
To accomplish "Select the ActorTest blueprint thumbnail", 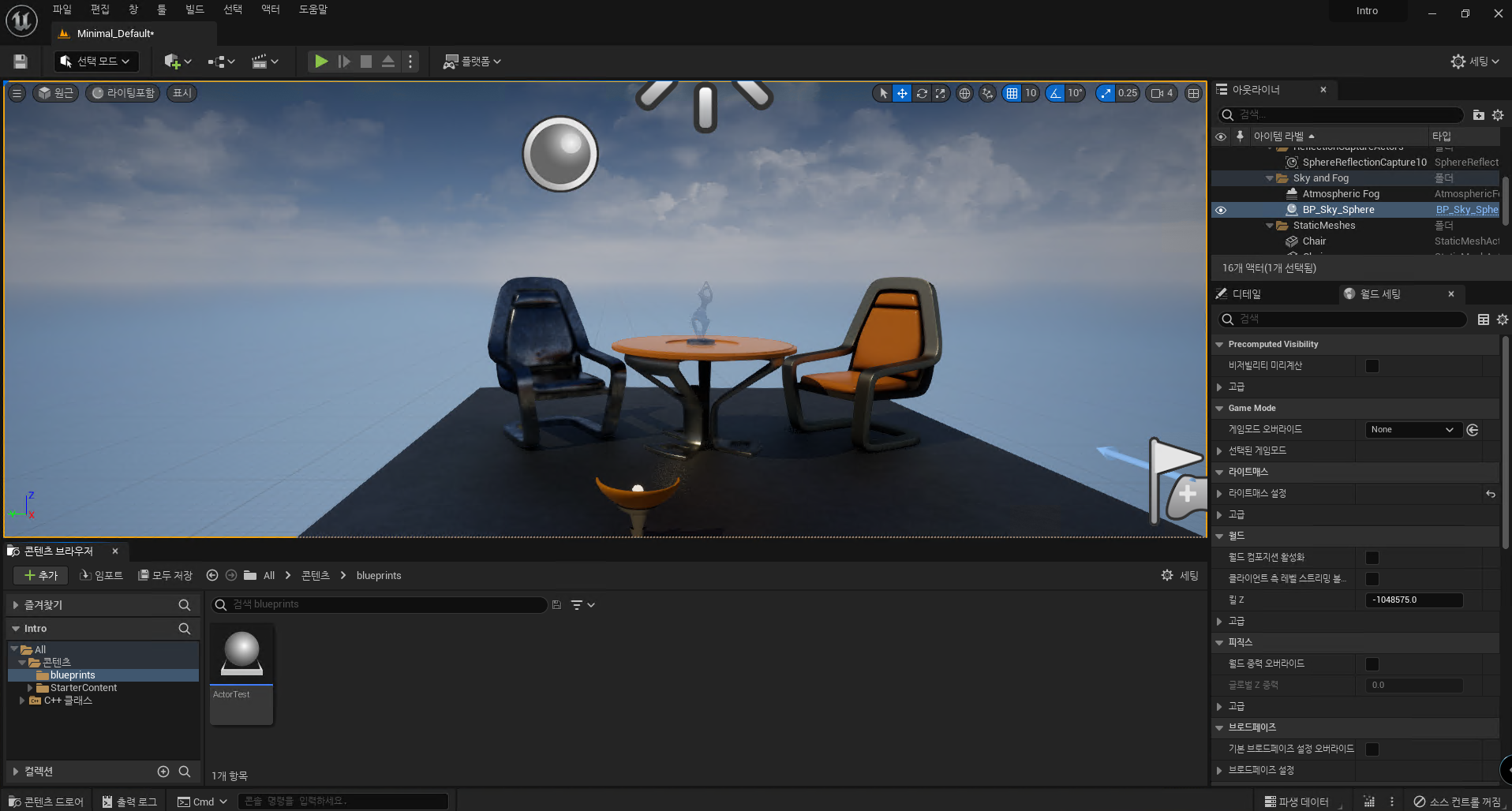I will point(241,675).
